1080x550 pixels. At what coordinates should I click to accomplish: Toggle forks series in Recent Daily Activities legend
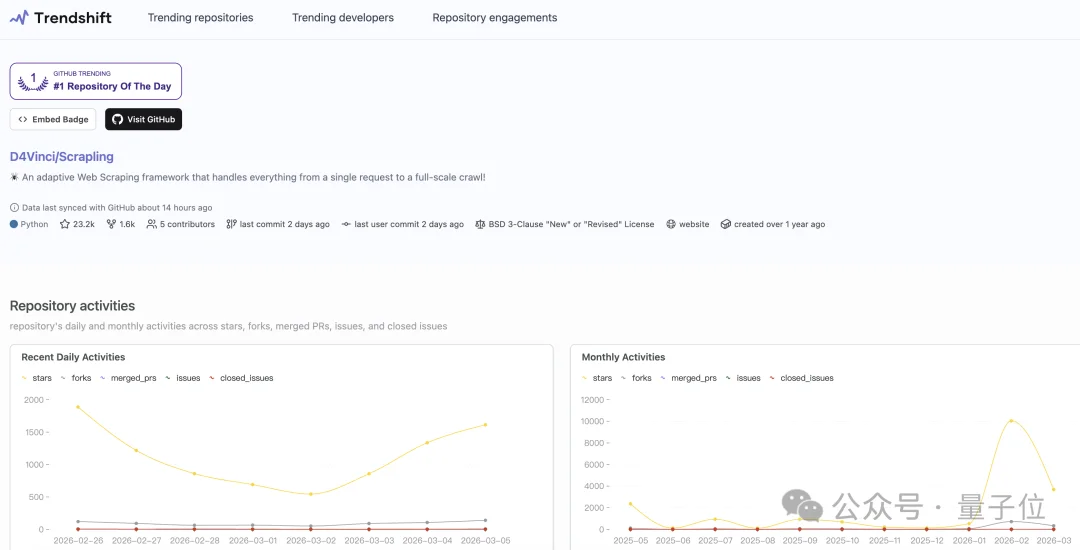coord(76,378)
